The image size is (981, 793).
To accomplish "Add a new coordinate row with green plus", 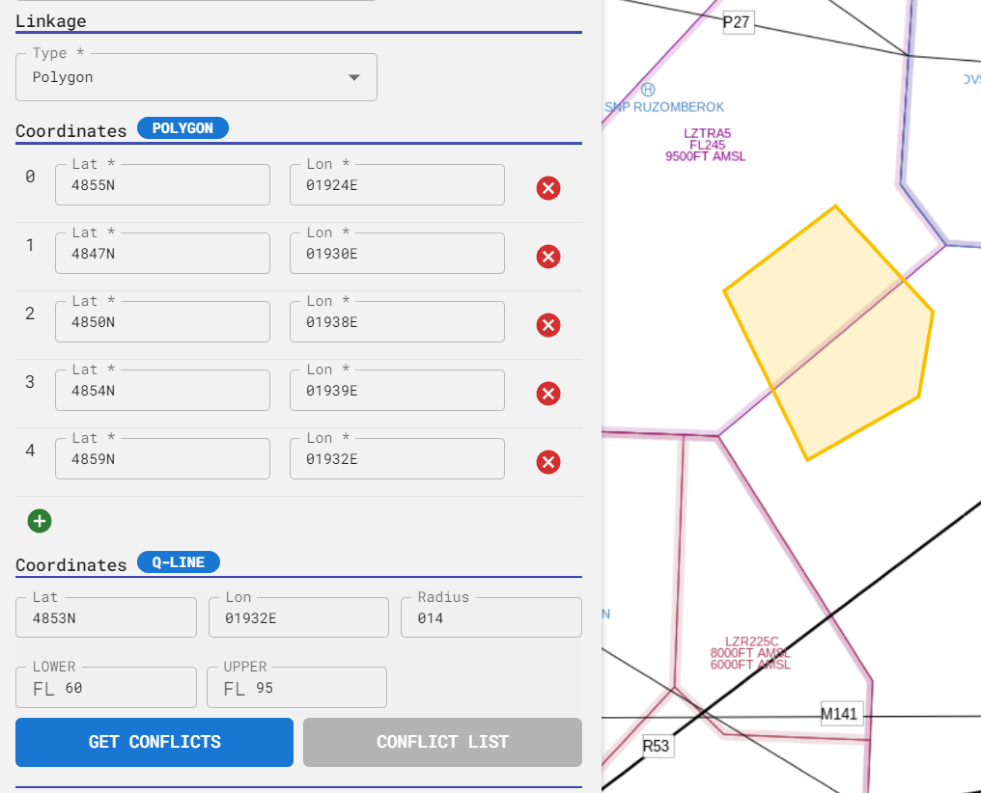I will pyautogui.click(x=39, y=521).
